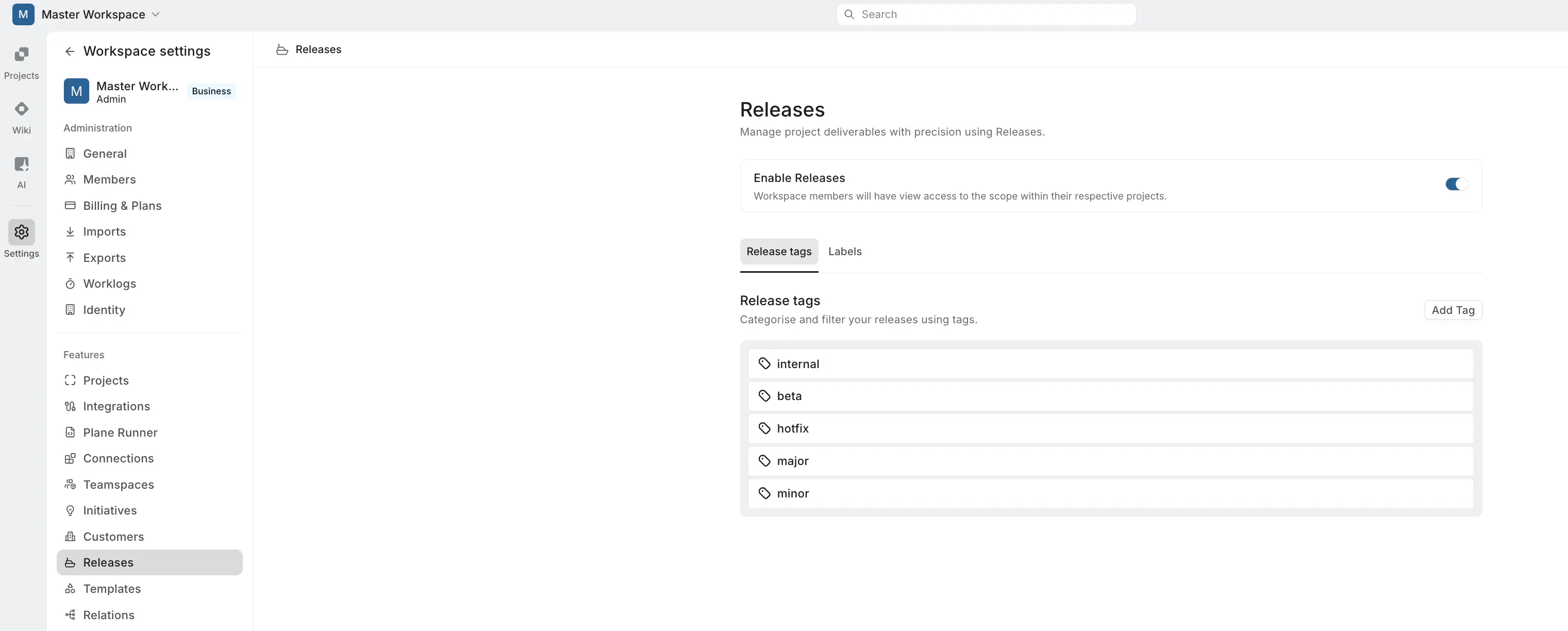1568x631 pixels.
Task: Click the Exports upload icon
Action: click(x=70, y=258)
